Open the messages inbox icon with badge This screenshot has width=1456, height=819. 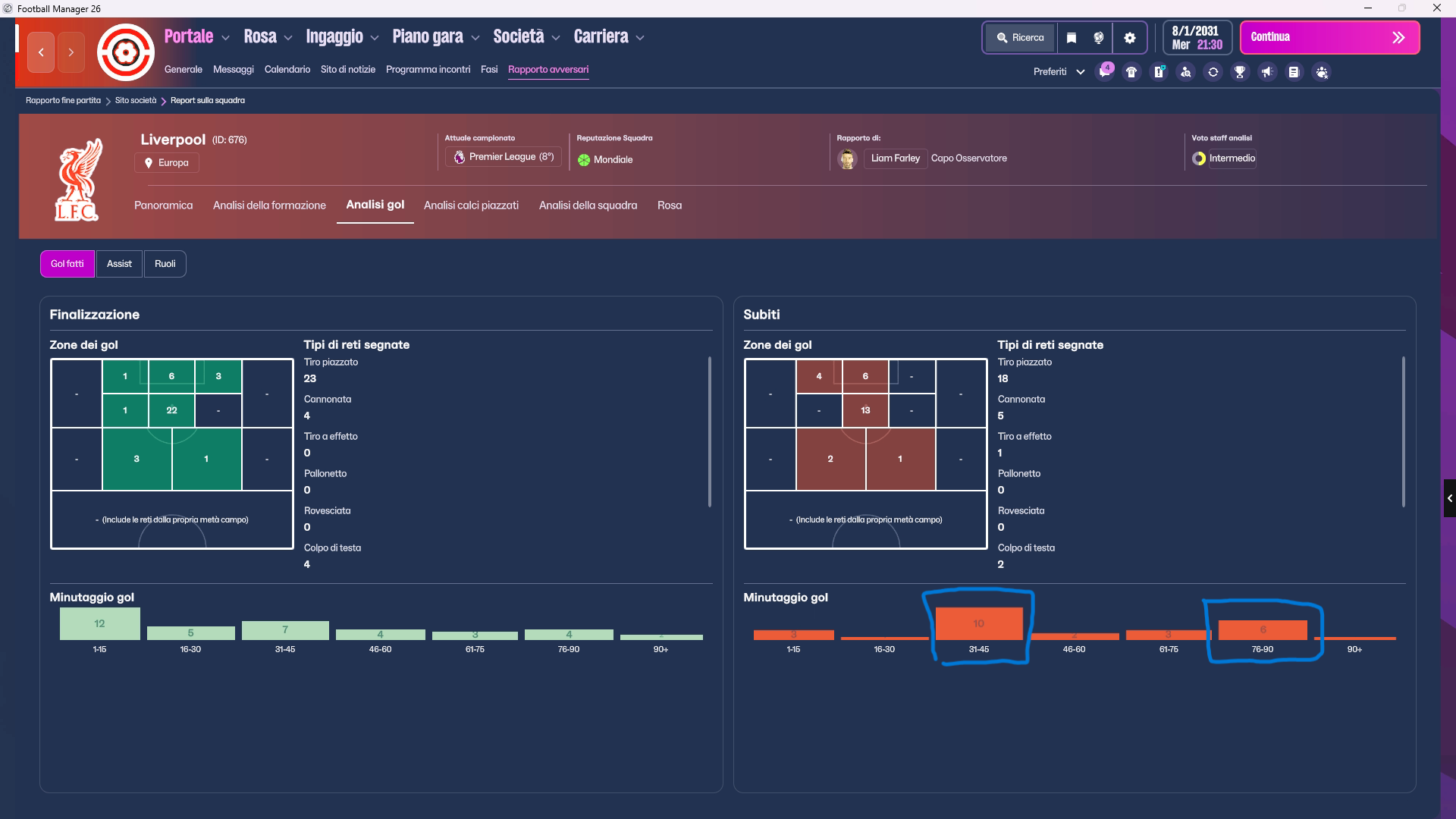1105,72
